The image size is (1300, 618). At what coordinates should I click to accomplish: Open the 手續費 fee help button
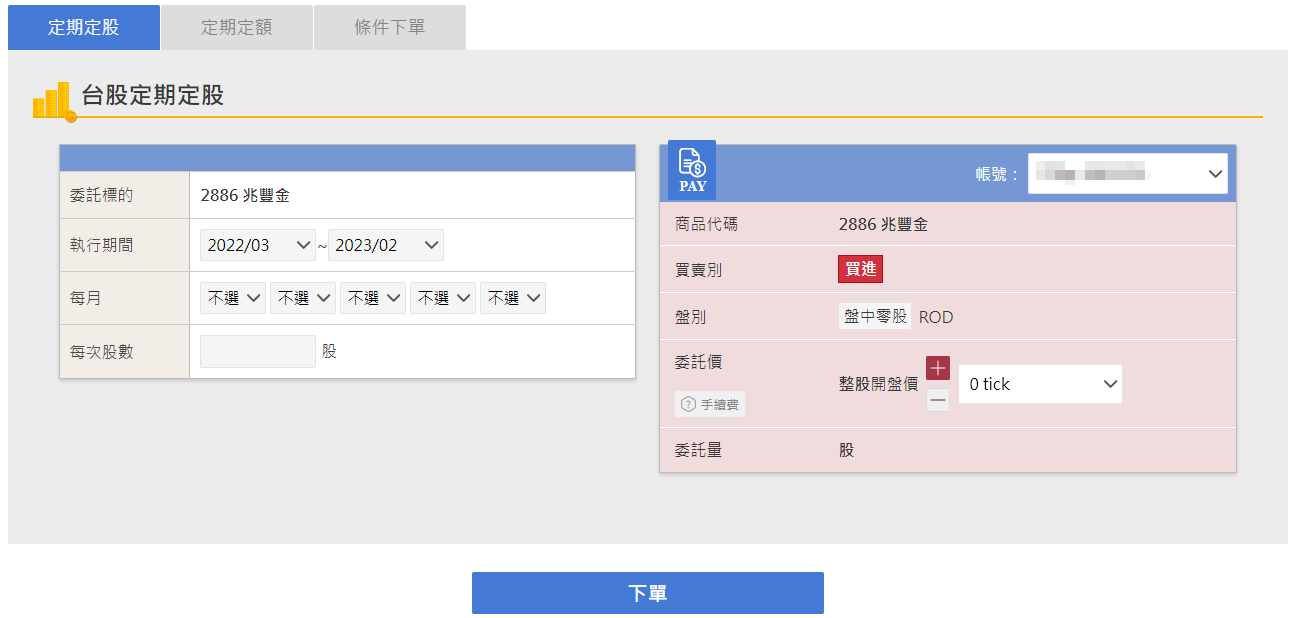710,404
